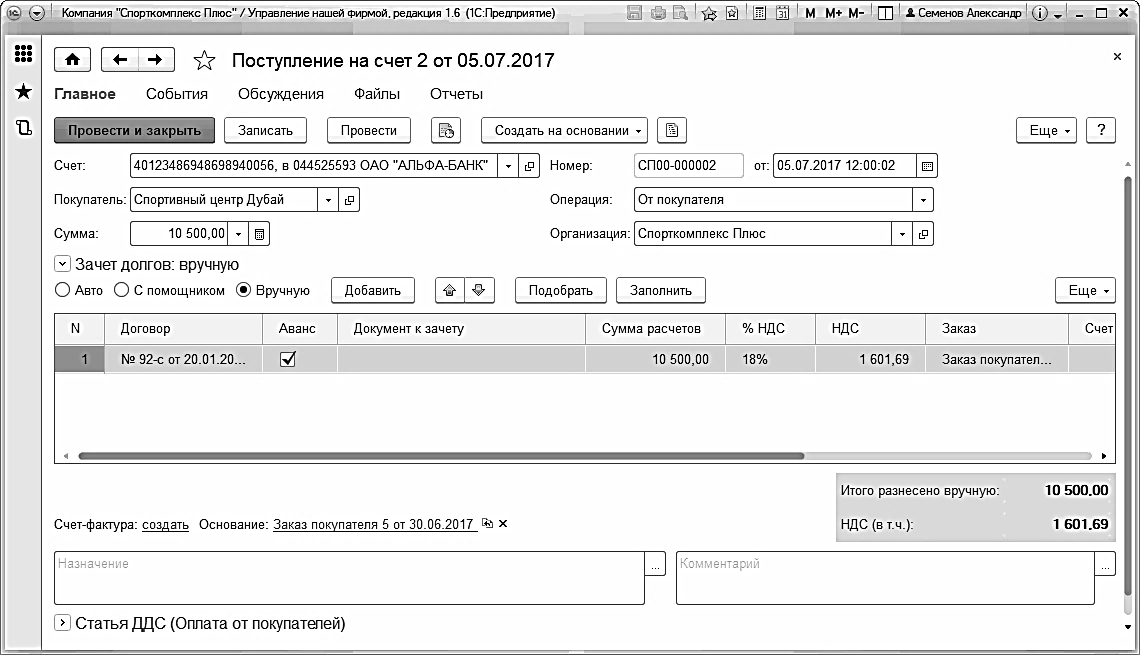Toggle the Аванс checkbox in row 1
This screenshot has height=655, width=1140.
pos(288,359)
